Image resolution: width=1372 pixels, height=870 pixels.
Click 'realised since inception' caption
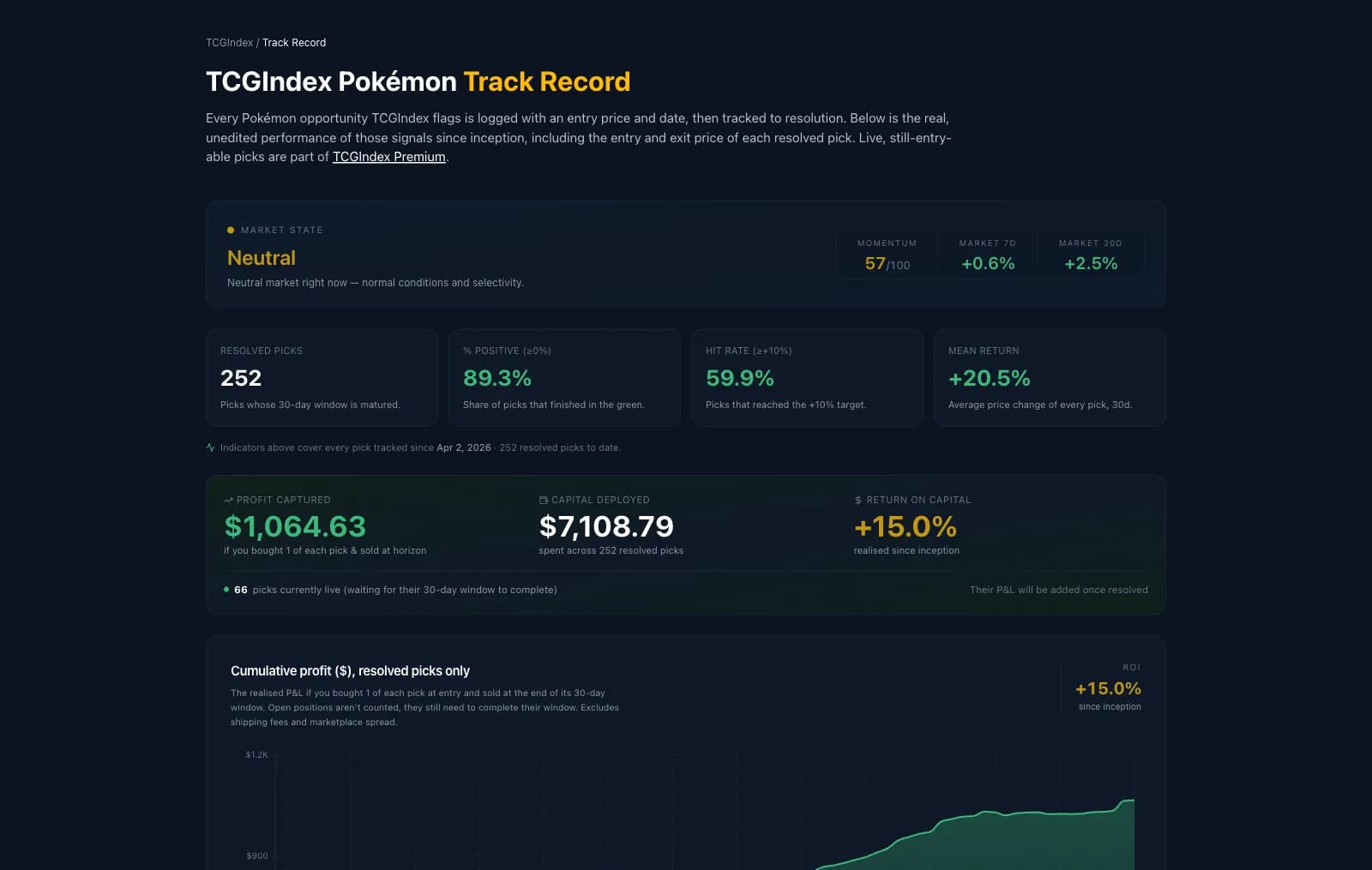[906, 550]
